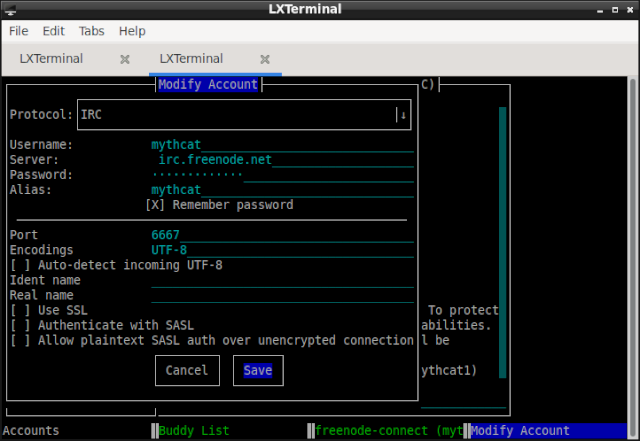
Task: Open the File menu
Action: pos(18,31)
